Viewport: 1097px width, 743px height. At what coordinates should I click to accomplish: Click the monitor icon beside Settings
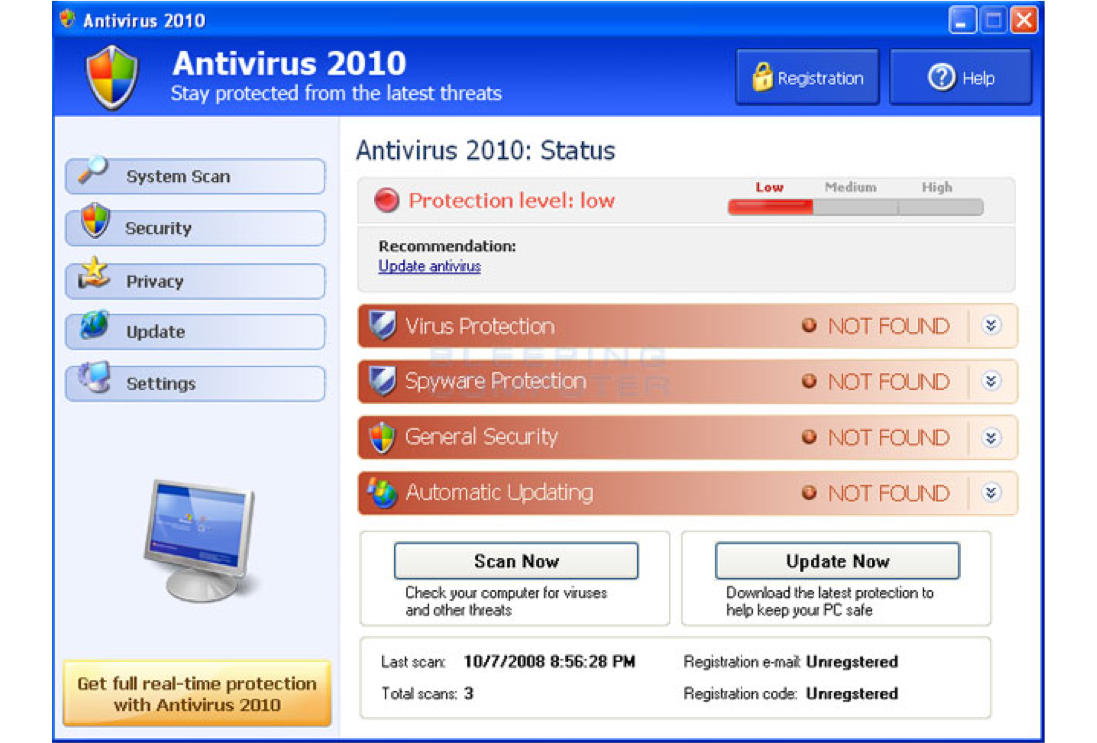click(x=94, y=378)
